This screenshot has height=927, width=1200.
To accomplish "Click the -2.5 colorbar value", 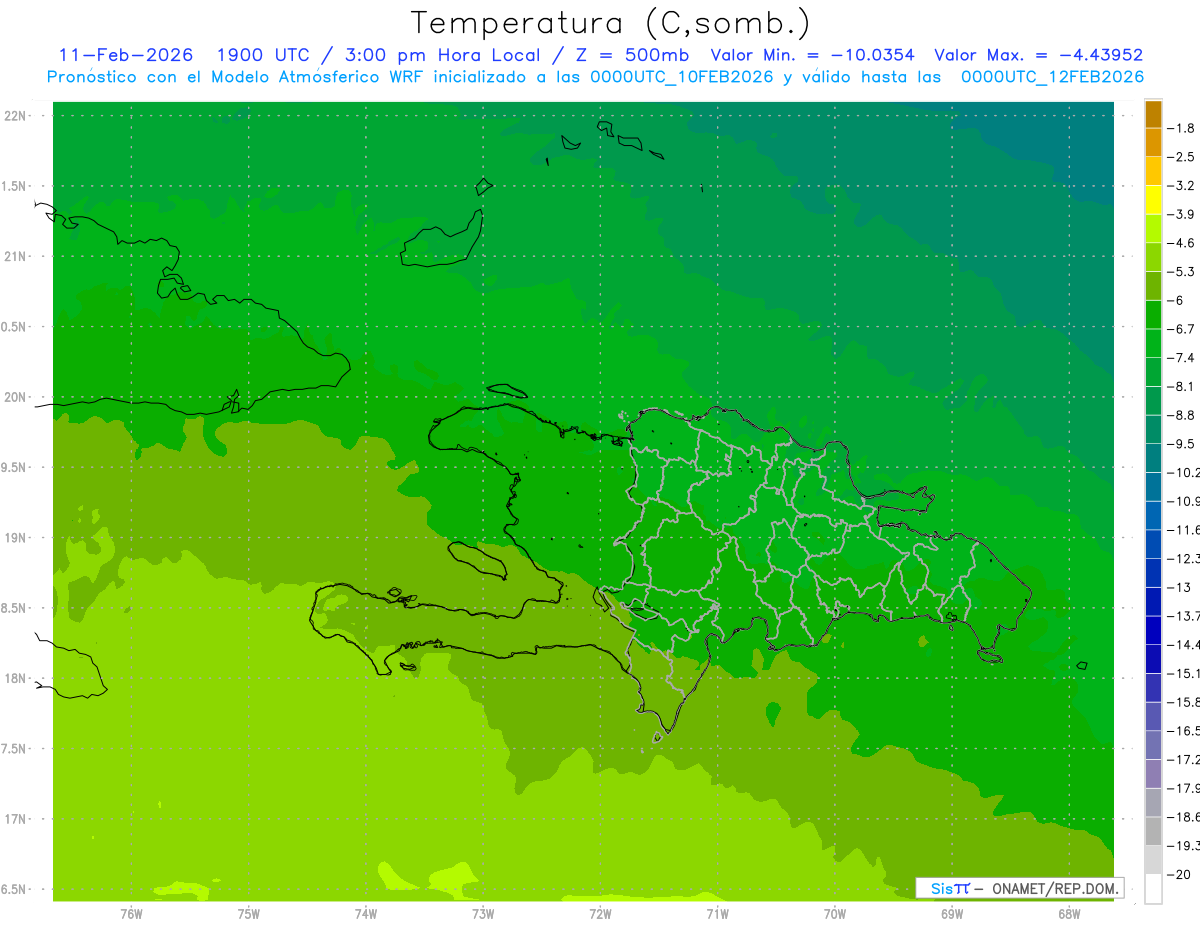I will pyautogui.click(x=1182, y=157).
